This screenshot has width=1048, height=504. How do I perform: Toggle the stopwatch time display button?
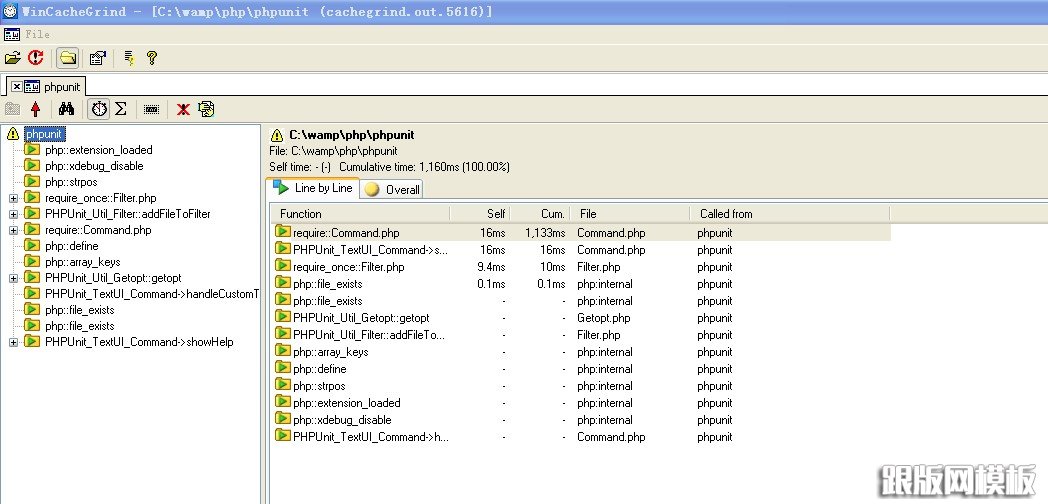coord(100,109)
